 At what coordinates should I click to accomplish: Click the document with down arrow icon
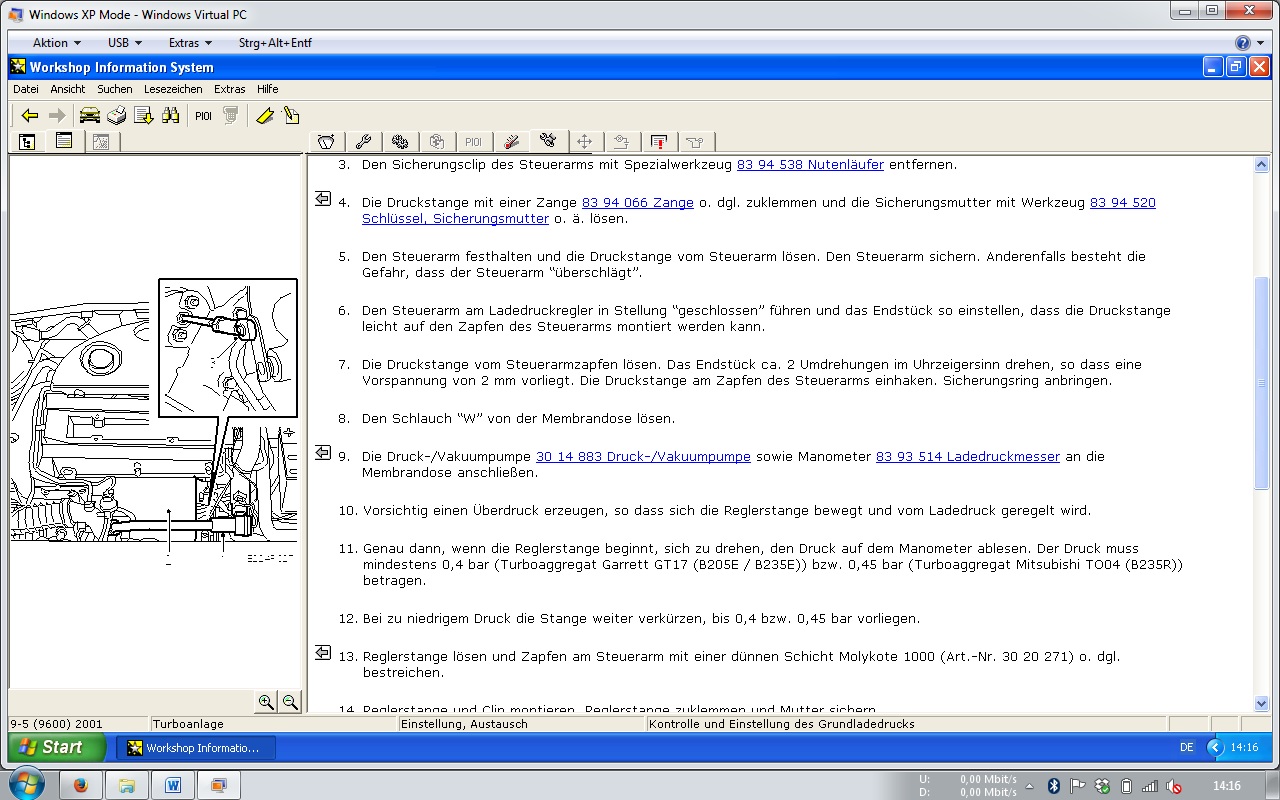coord(144,115)
